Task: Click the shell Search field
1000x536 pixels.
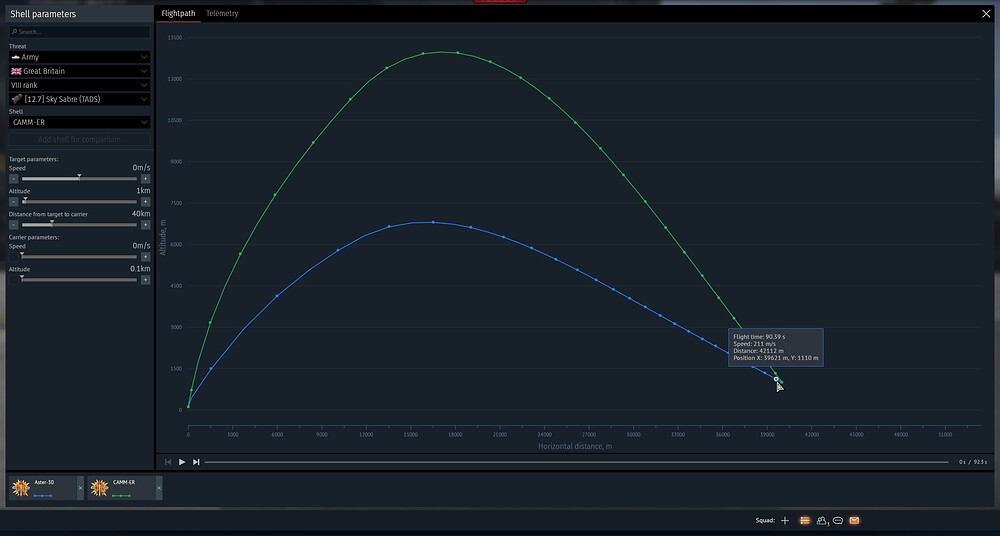Action: [80, 32]
